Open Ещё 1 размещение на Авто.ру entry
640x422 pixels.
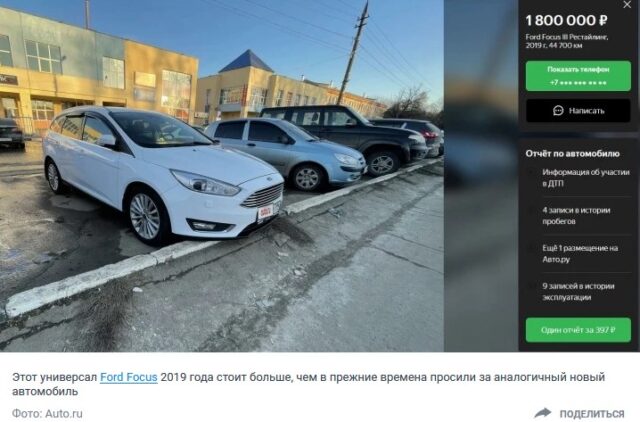580,253
